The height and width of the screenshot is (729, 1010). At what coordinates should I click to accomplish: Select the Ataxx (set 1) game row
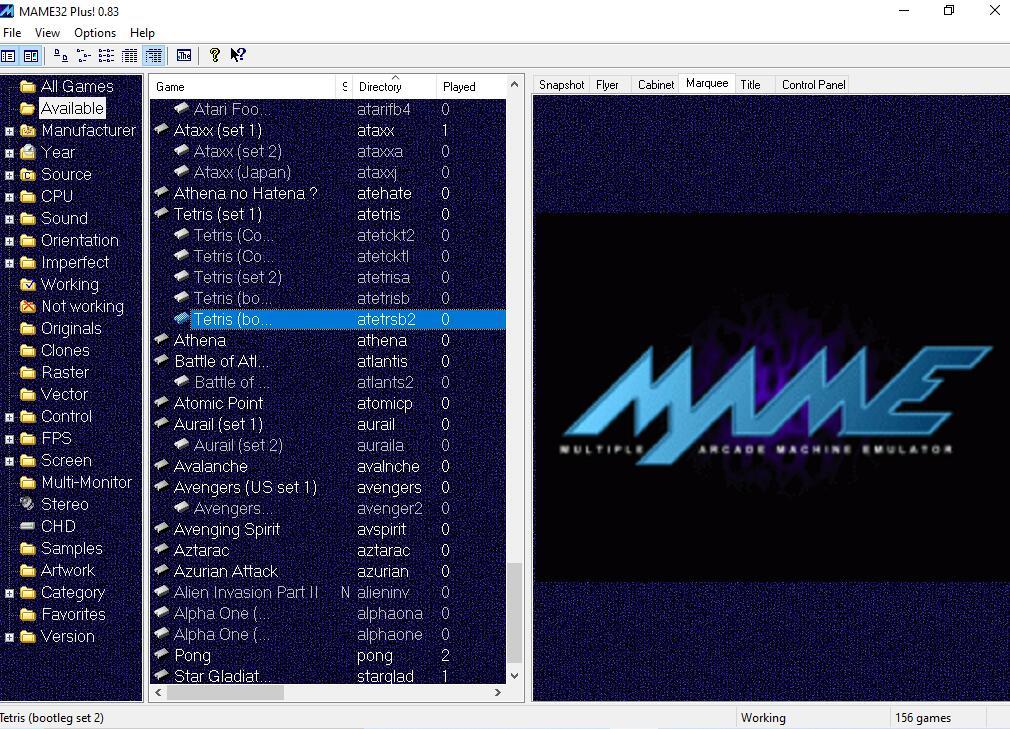coord(328,130)
